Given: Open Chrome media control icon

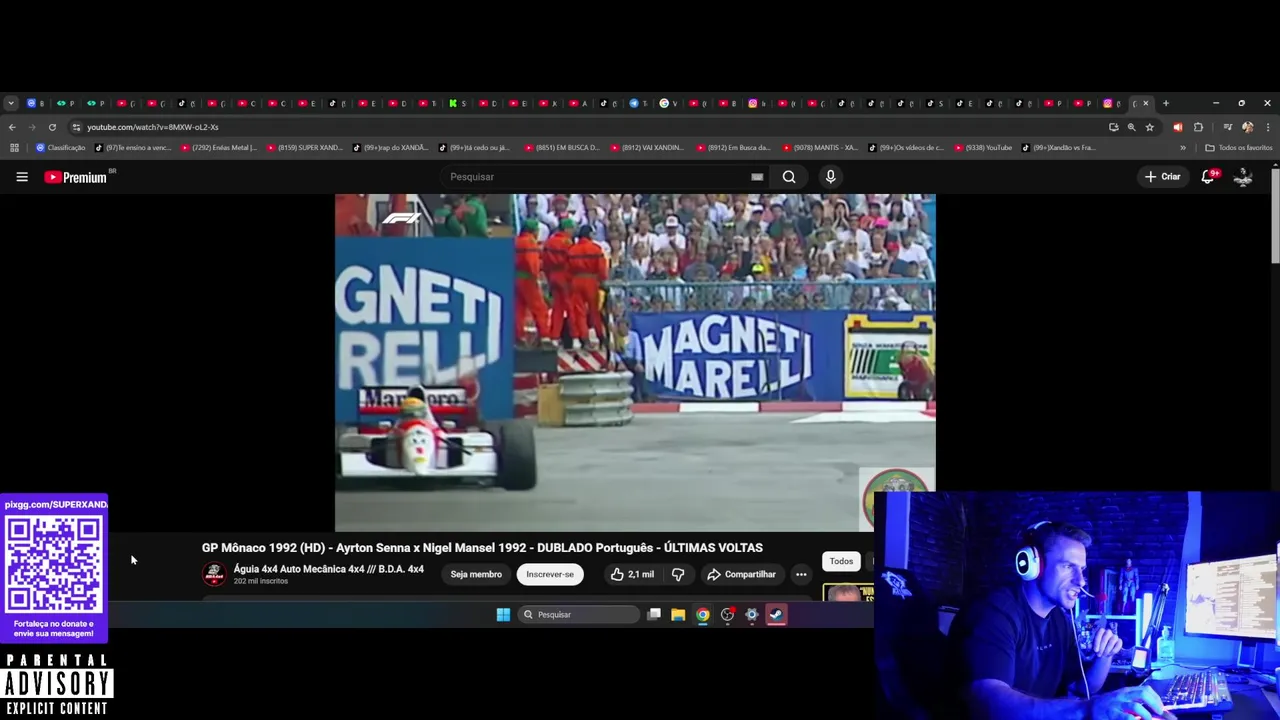Looking at the screenshot, I should click(1227, 127).
